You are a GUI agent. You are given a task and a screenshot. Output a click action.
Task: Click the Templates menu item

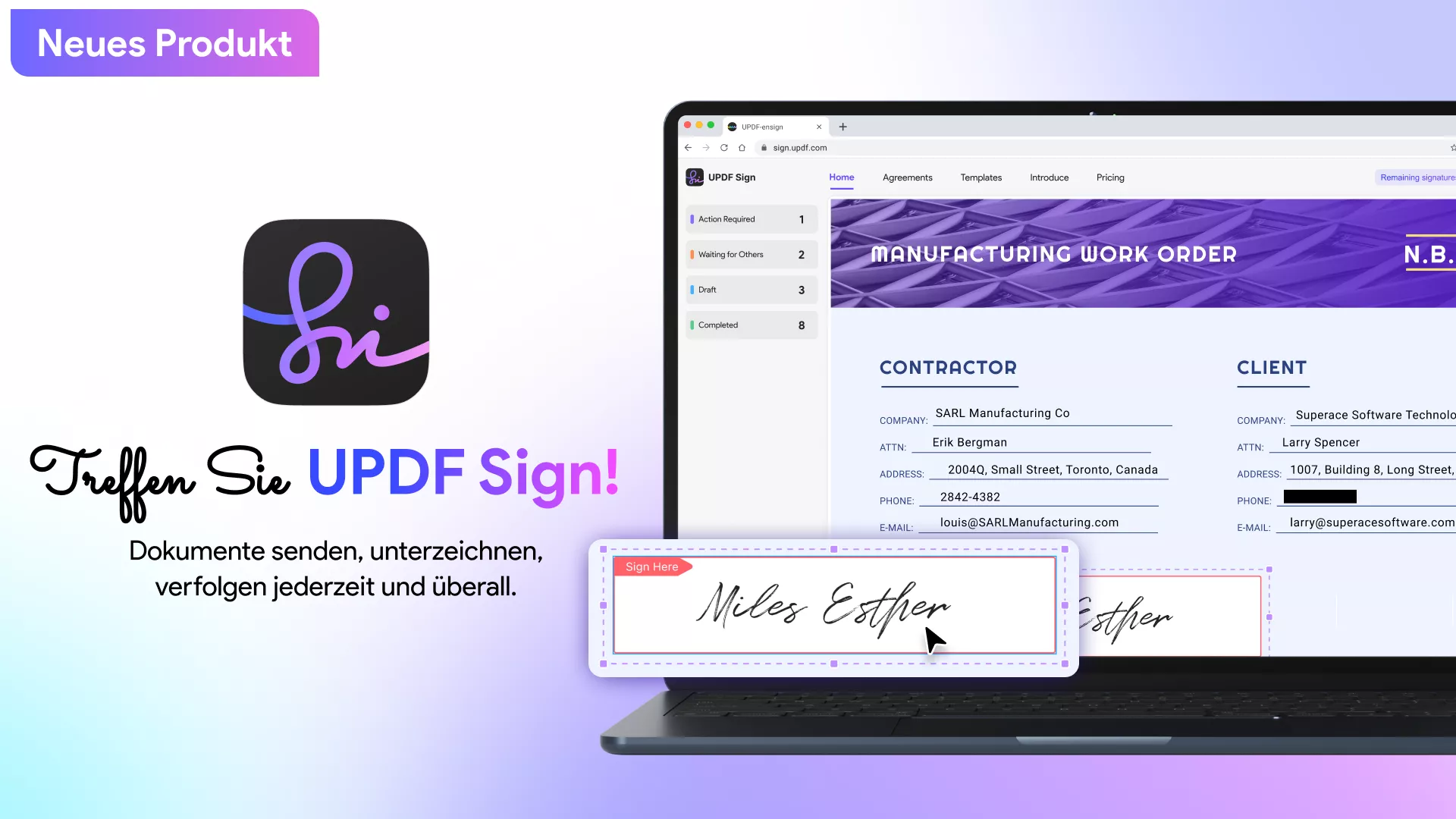click(980, 177)
